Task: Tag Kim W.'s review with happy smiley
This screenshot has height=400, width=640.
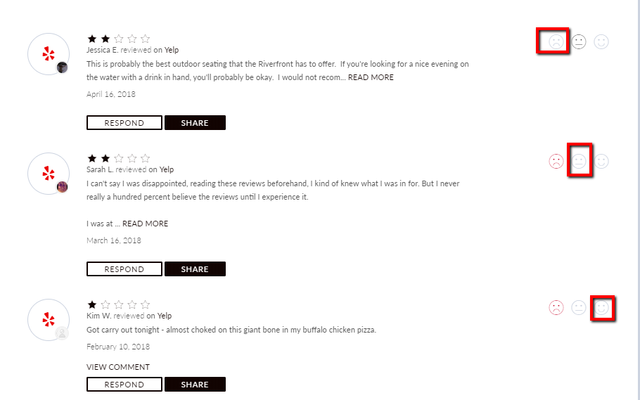Action: [601, 307]
